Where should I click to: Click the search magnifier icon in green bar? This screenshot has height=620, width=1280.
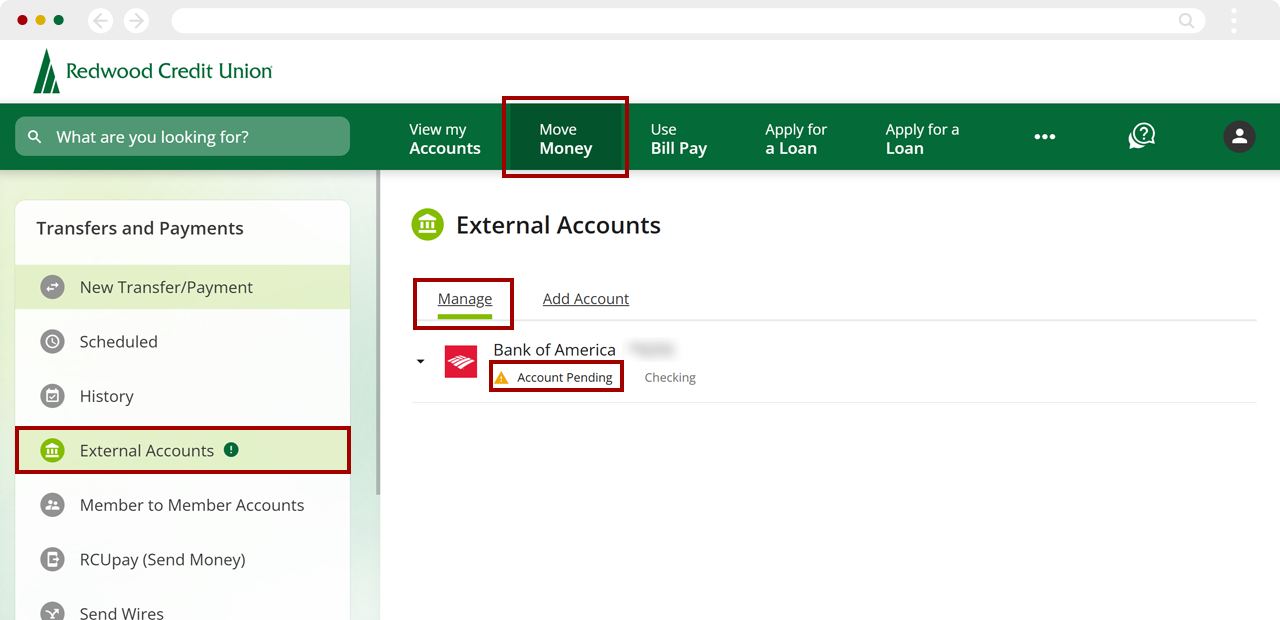[35, 137]
